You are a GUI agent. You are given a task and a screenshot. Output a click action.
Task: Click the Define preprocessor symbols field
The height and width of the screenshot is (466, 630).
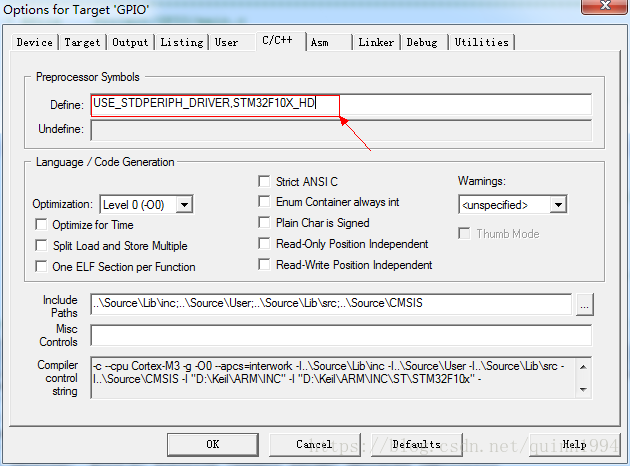(341, 104)
